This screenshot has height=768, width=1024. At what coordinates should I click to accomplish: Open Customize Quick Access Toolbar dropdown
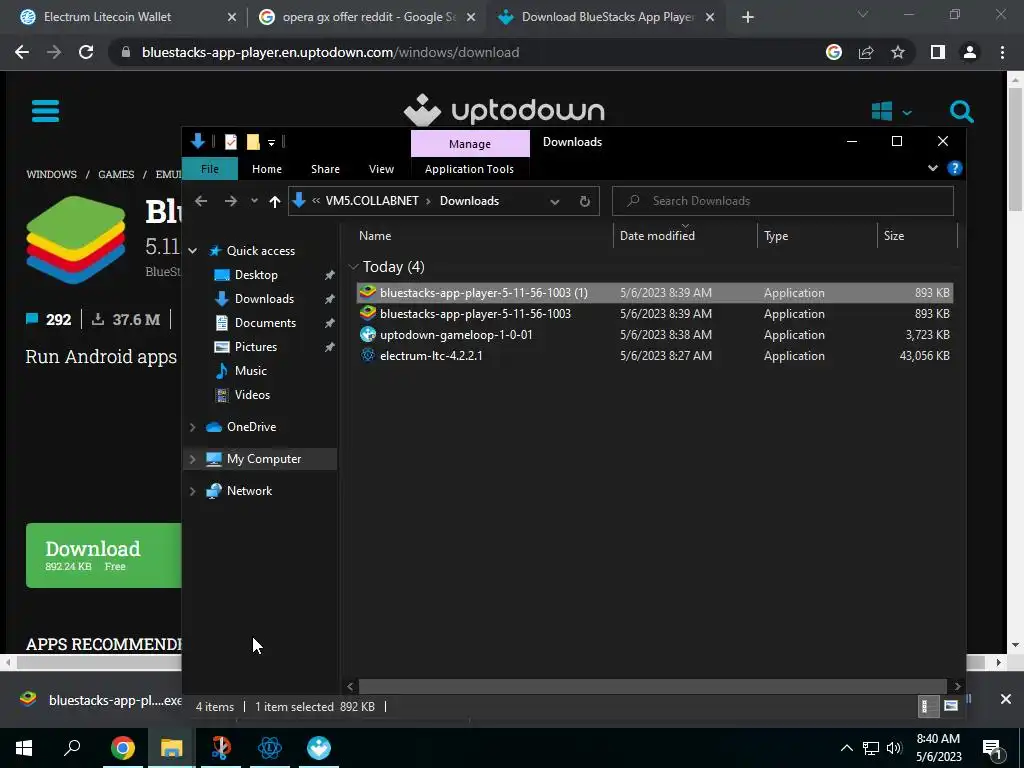[271, 142]
